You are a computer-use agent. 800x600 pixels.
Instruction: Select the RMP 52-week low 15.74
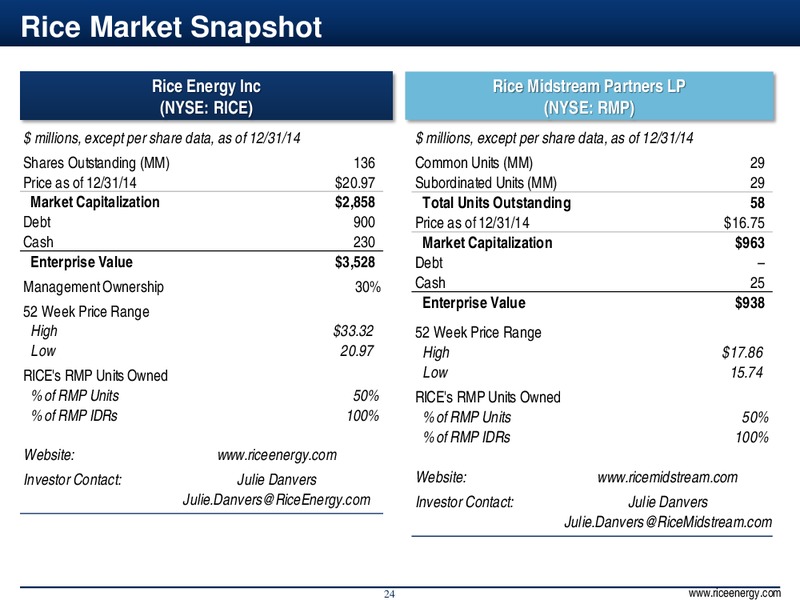pyautogui.click(x=746, y=372)
